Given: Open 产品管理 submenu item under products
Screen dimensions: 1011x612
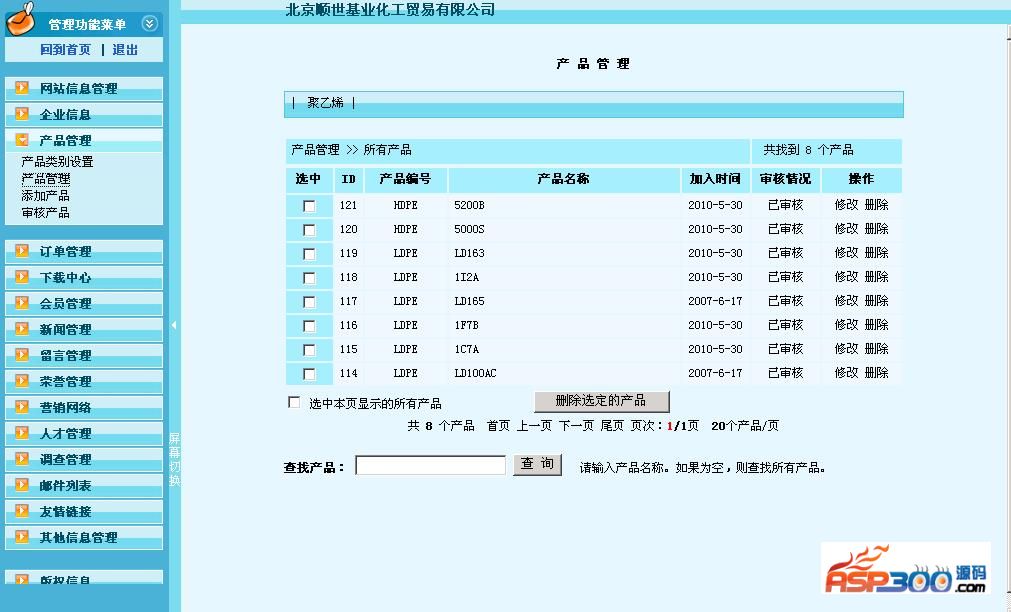Looking at the screenshot, I should 46,179.
